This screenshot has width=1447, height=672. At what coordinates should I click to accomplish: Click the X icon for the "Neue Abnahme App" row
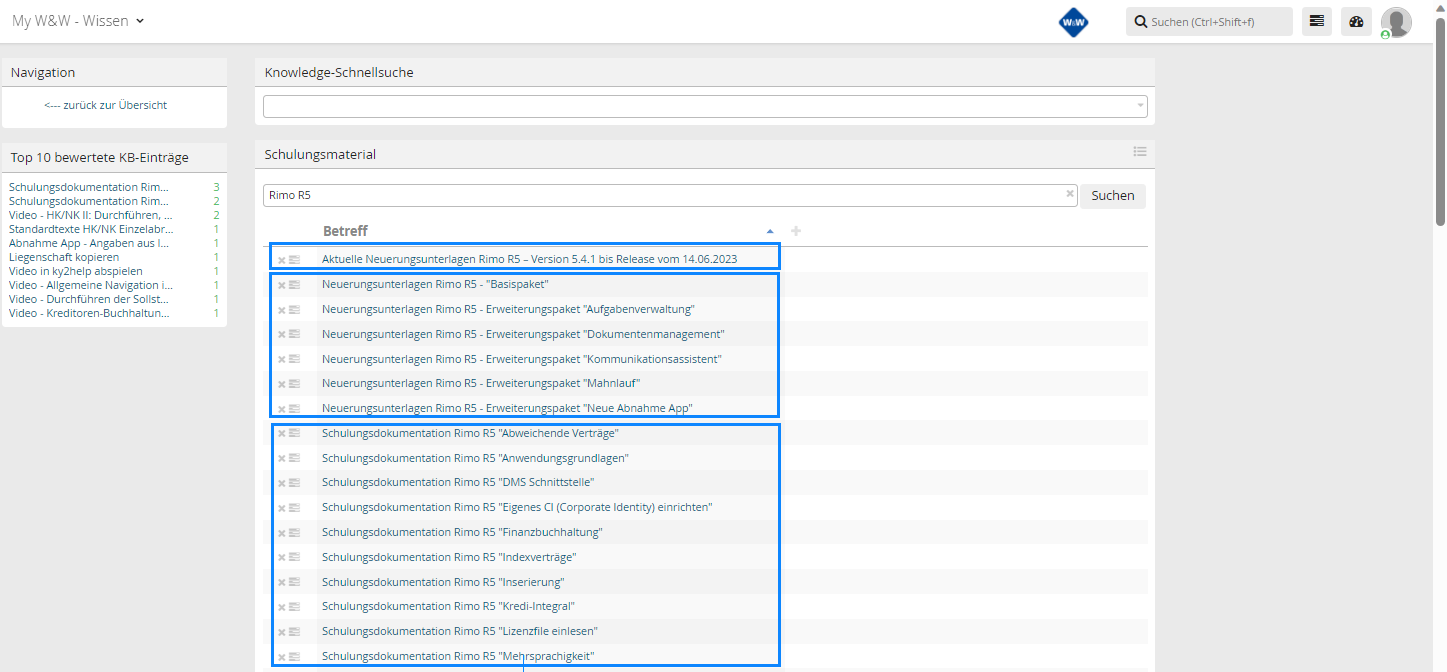[282, 409]
